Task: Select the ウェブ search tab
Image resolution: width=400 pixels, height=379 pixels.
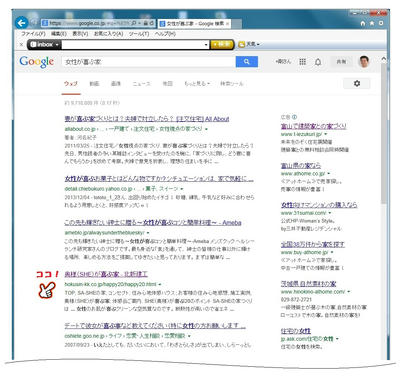Action: pyautogui.click(x=71, y=84)
